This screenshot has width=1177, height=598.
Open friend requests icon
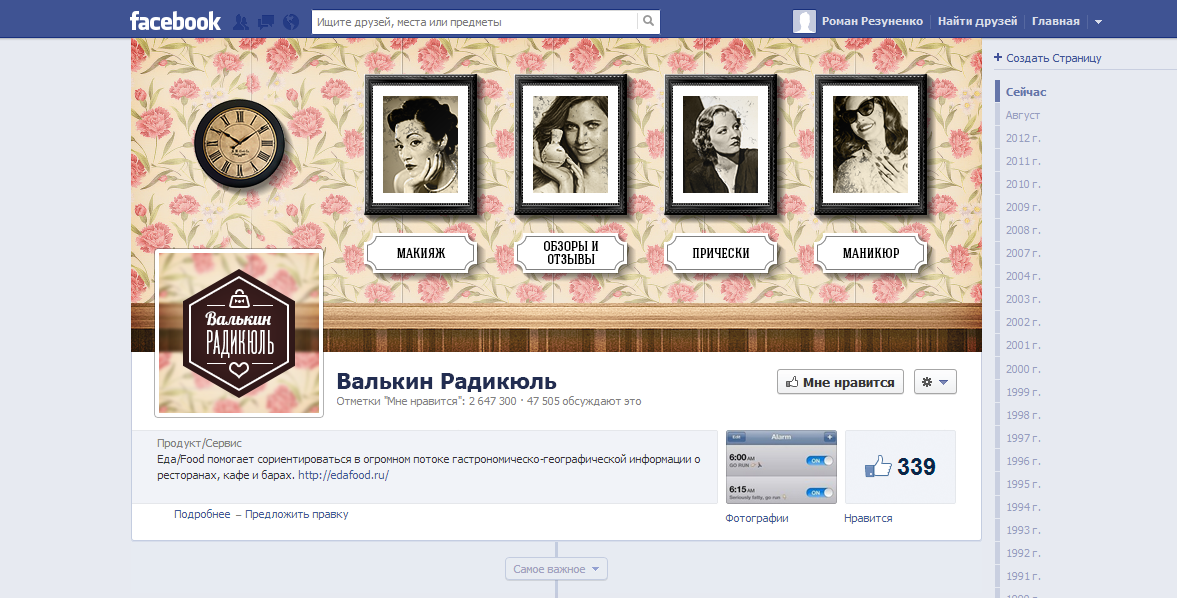coord(241,21)
